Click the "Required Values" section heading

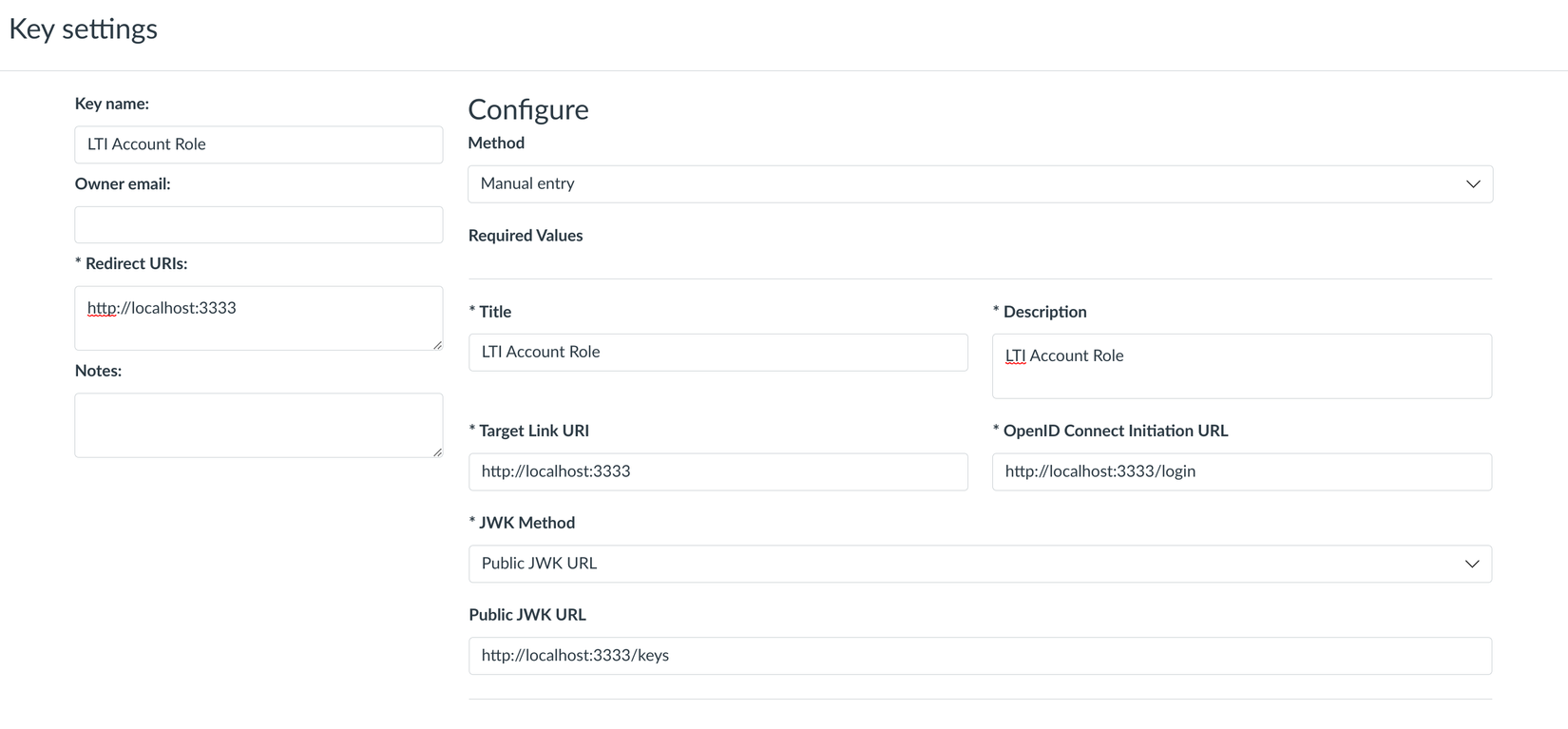point(526,236)
